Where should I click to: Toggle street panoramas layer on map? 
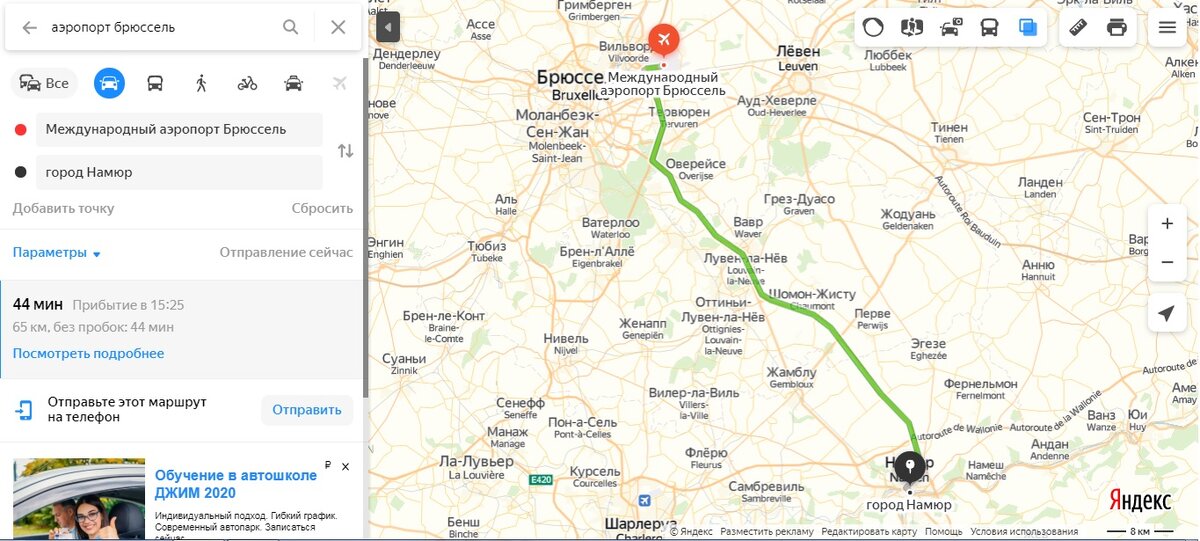click(x=912, y=28)
